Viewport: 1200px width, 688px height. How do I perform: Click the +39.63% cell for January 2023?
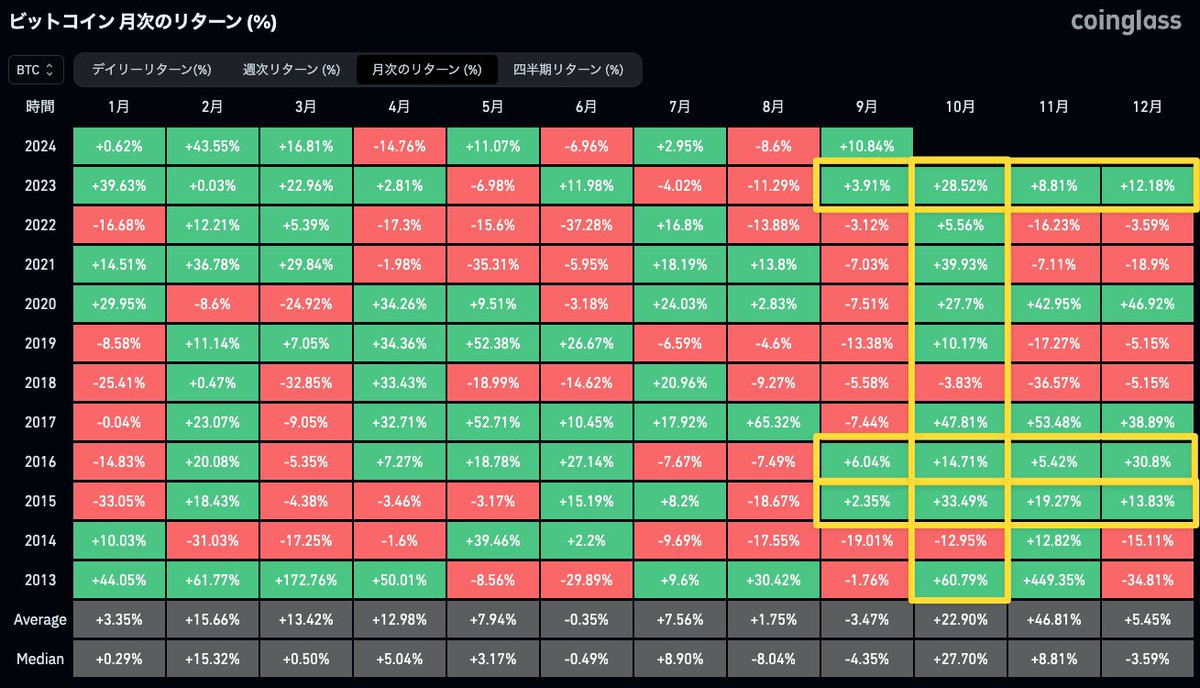119,185
